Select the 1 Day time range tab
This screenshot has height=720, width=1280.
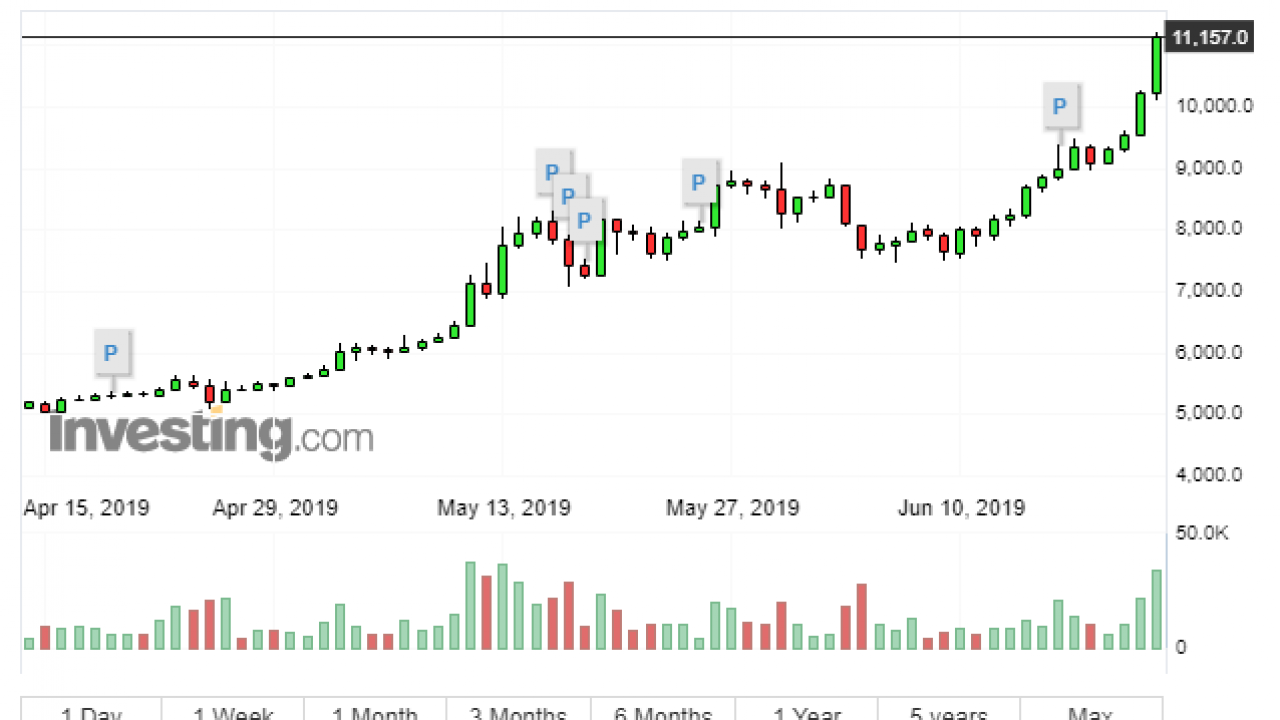91,711
